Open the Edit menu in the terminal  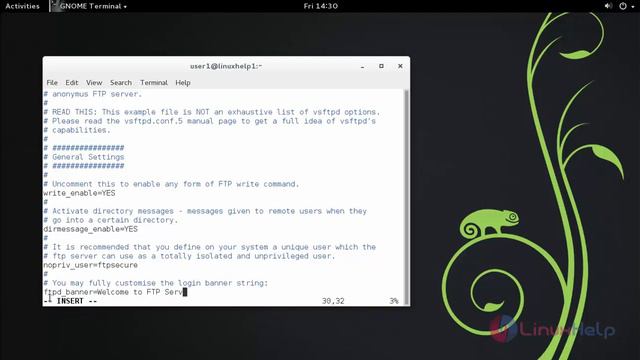point(72,82)
